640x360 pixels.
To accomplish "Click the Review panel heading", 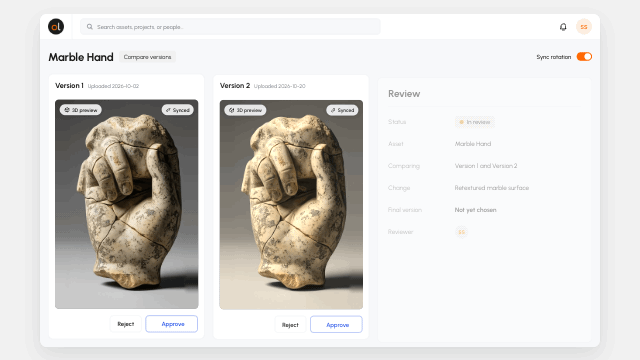I will tap(404, 94).
